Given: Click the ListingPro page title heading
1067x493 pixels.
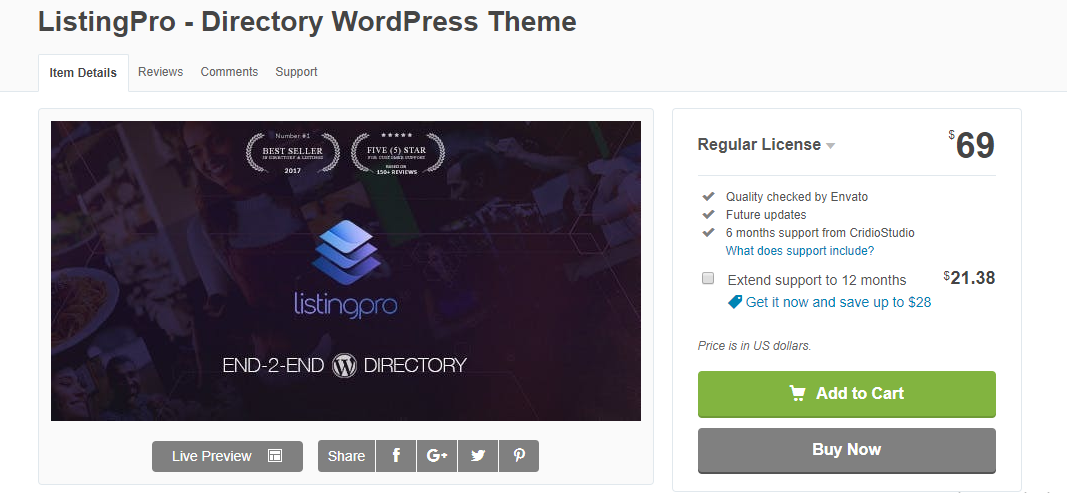Looking at the screenshot, I should tap(307, 22).
